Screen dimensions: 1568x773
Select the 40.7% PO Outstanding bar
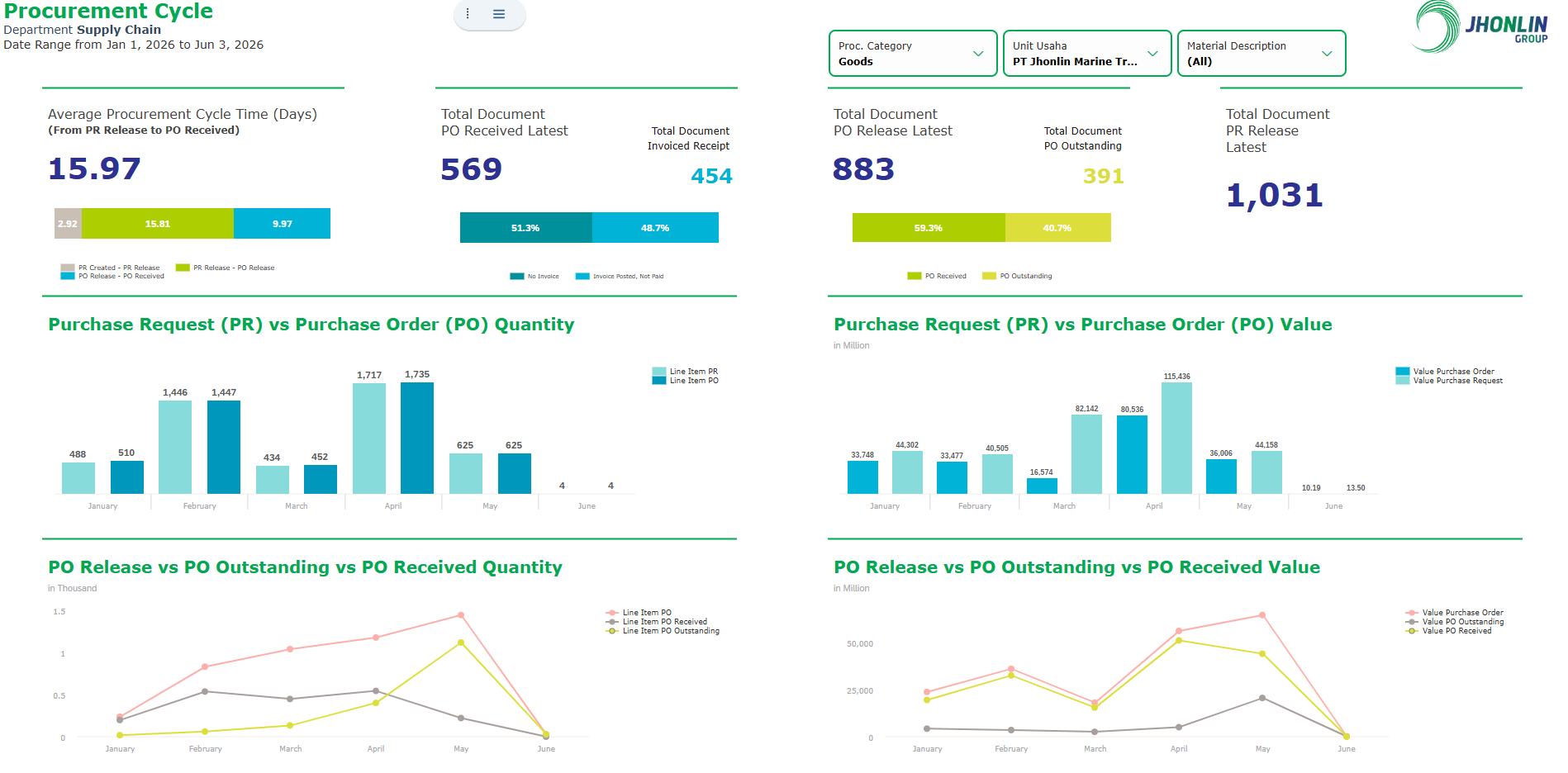click(x=1057, y=228)
